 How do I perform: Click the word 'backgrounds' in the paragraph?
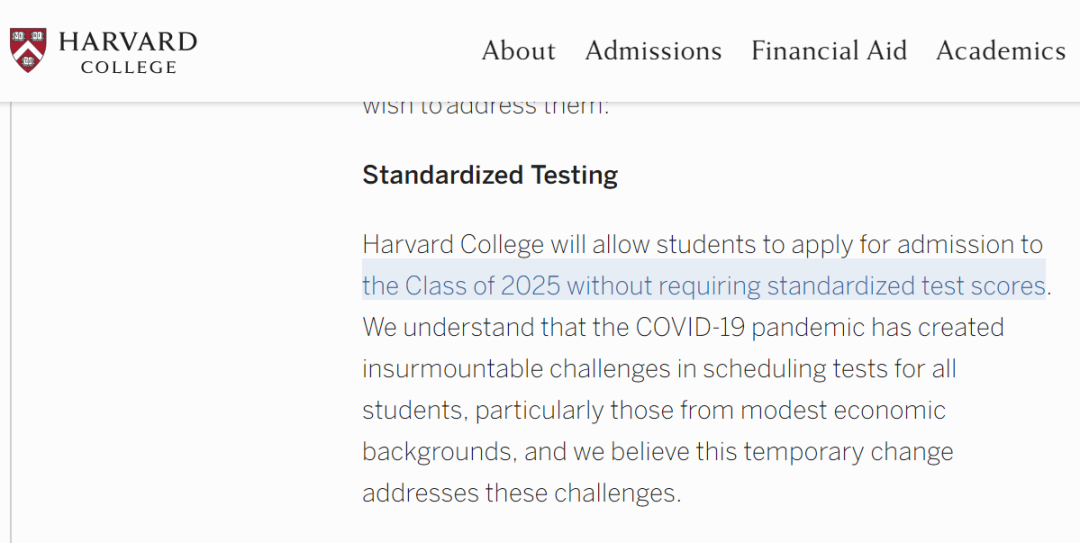click(437, 452)
